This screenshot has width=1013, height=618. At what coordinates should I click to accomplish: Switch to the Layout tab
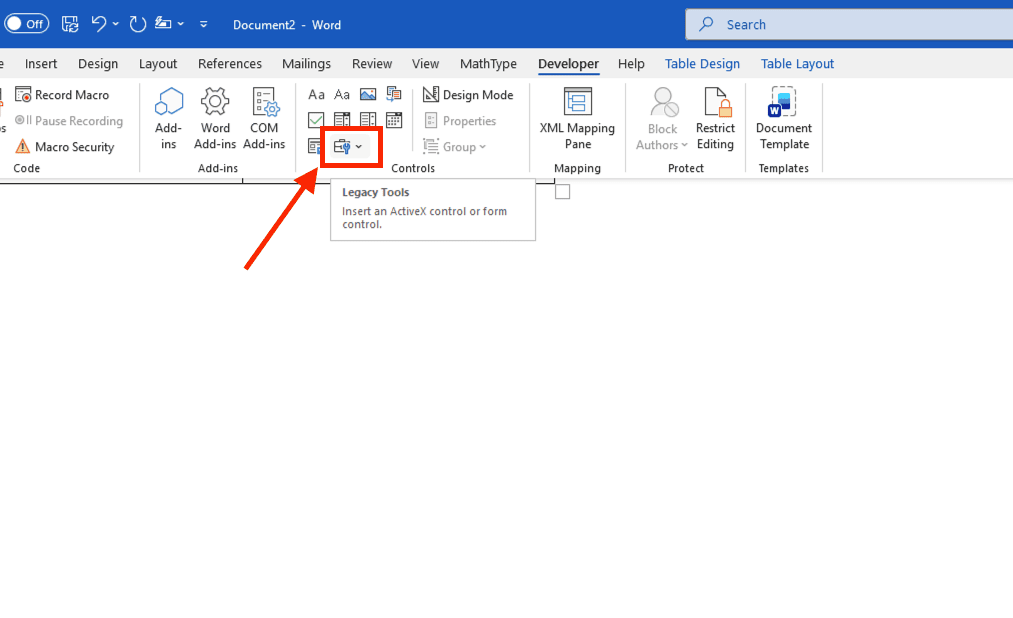158,64
